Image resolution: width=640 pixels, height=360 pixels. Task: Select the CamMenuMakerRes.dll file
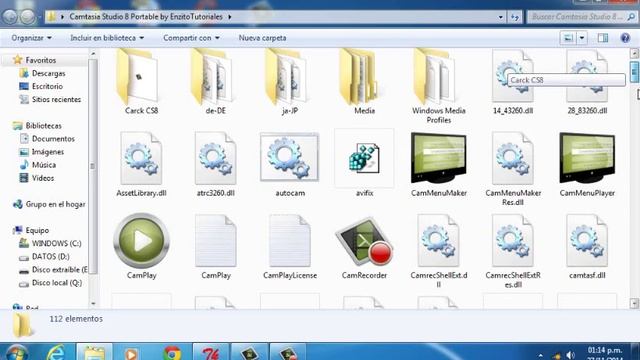(513, 168)
